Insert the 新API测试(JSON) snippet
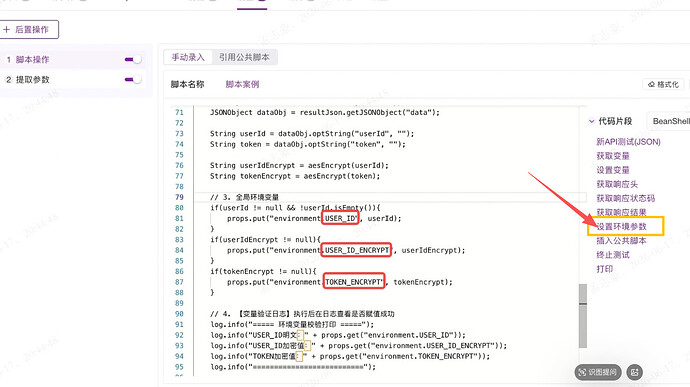Viewport: 690px width, 387px height. click(x=628, y=142)
